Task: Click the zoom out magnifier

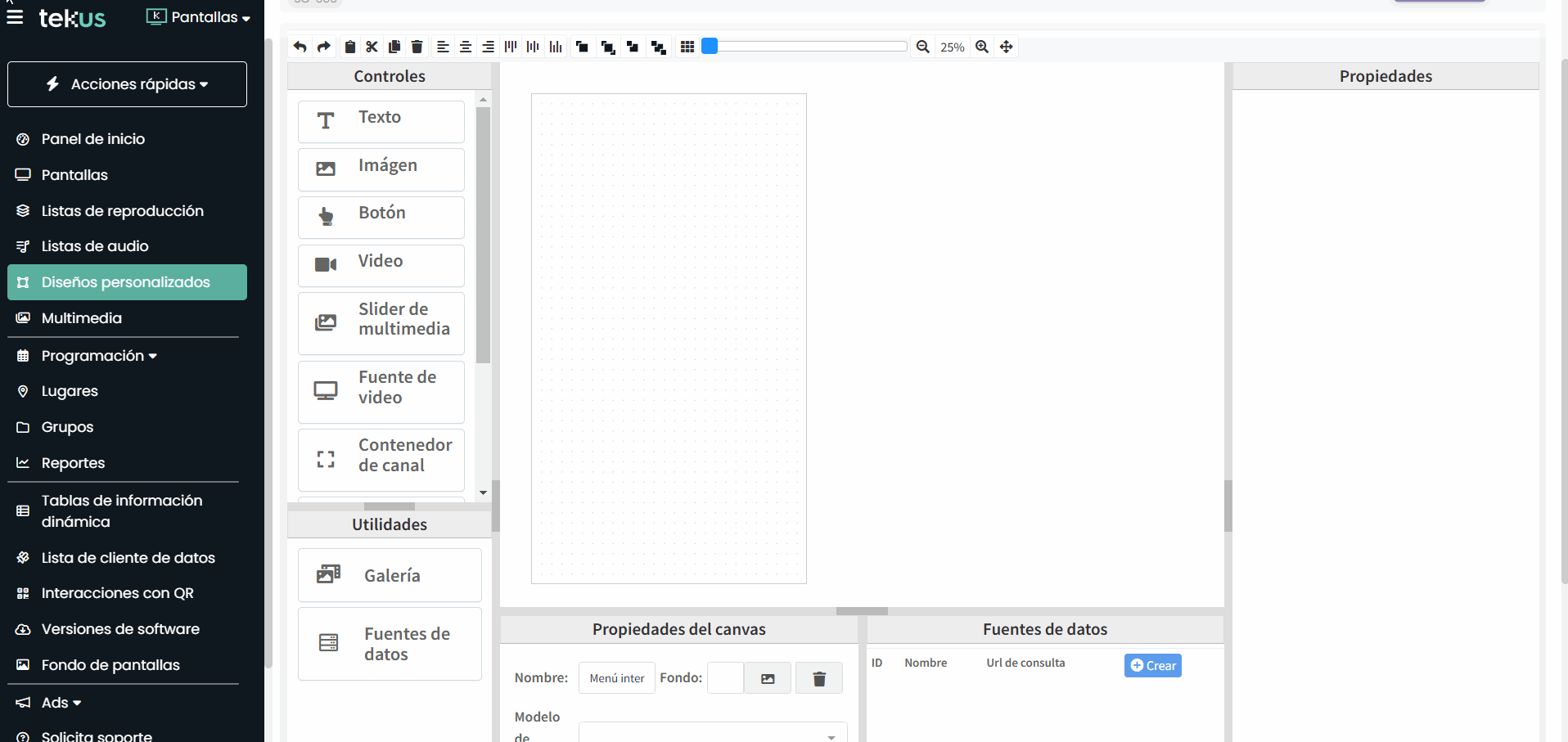Action: pos(922,47)
